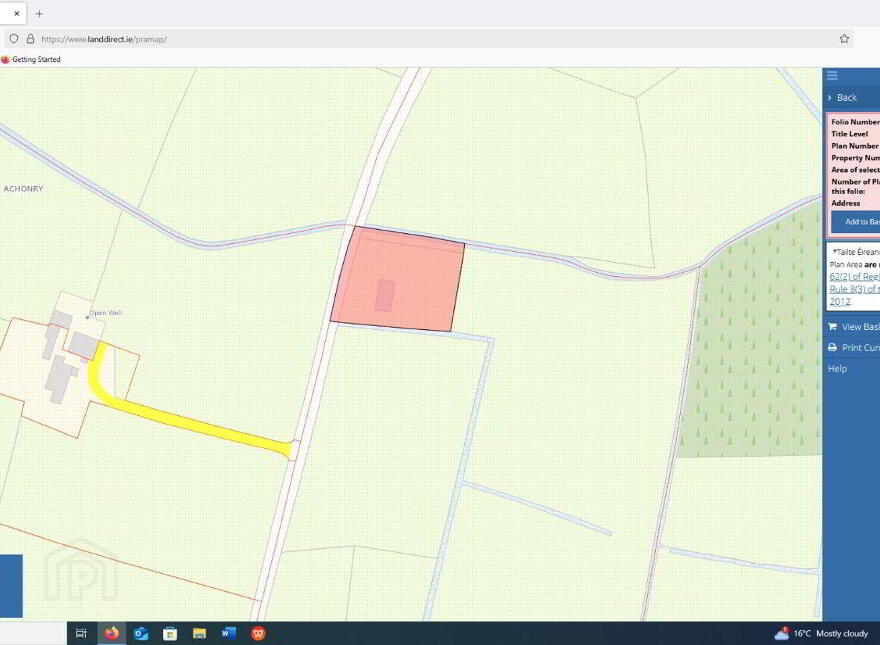880x645 pixels.
Task: Open File Explorer from the taskbar
Action: point(199,633)
